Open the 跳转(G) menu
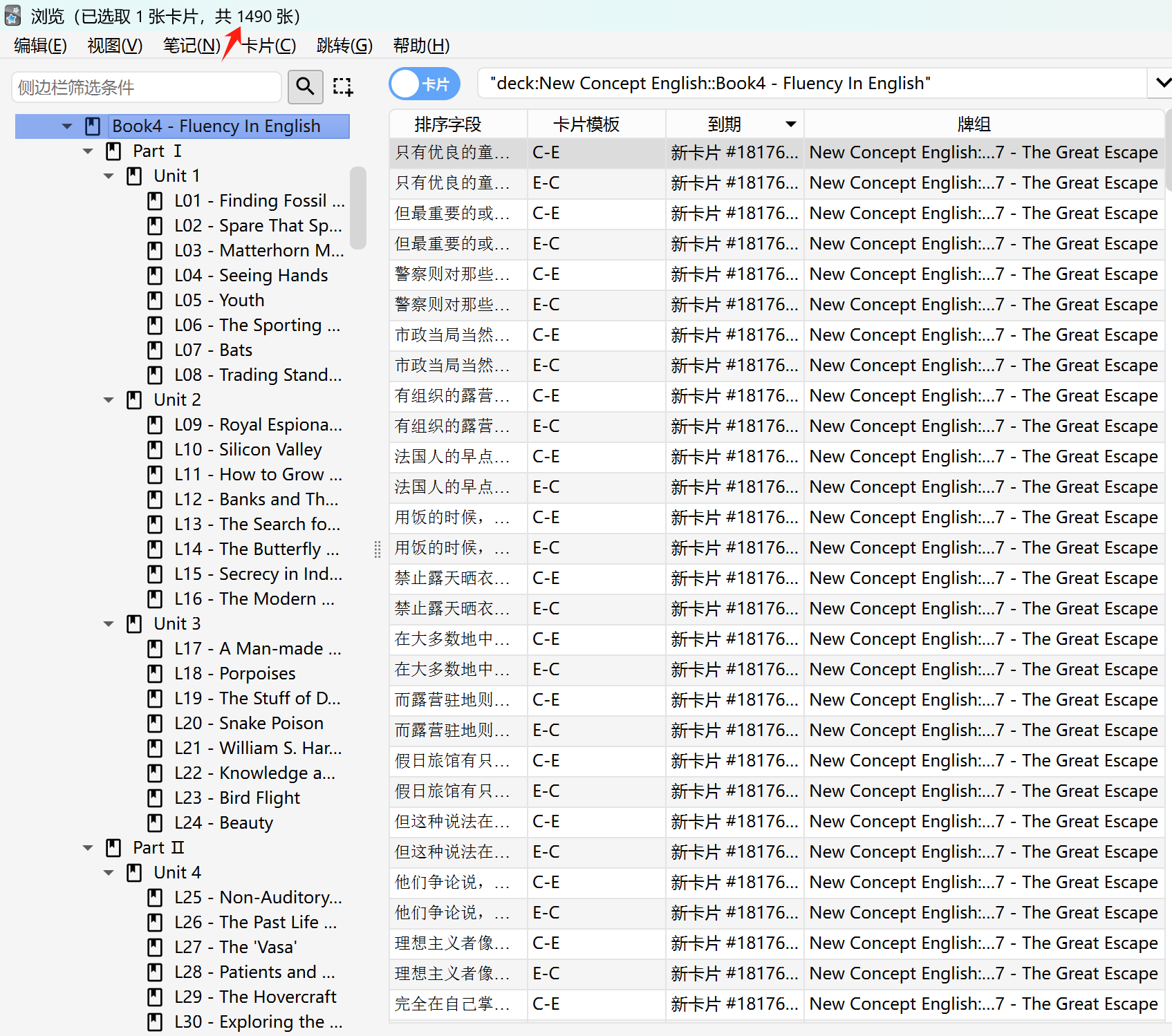The image size is (1172, 1036). [x=344, y=46]
